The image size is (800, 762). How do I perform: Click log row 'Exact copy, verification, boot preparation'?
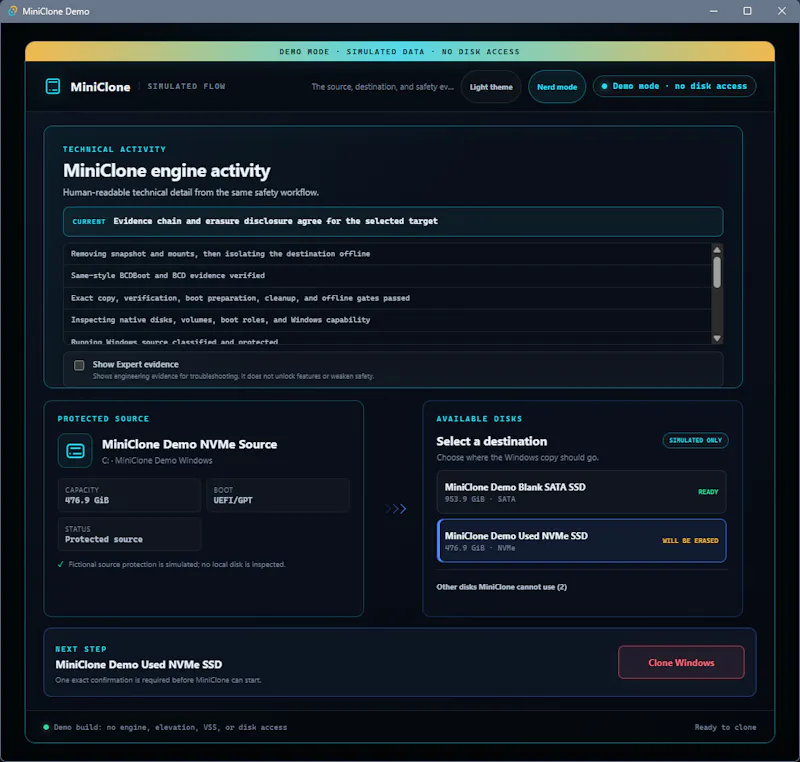click(x=388, y=298)
